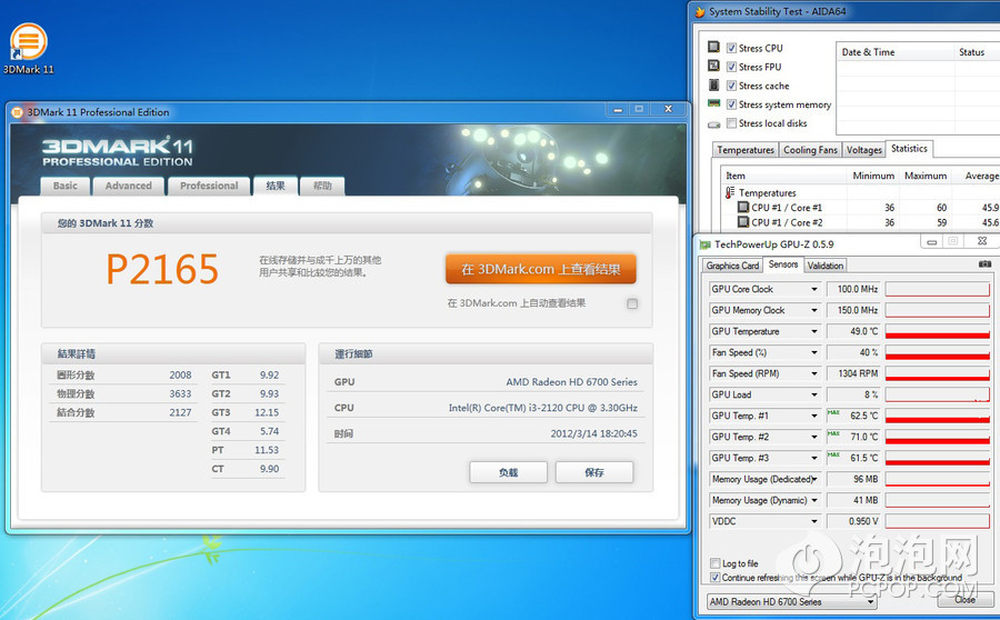
Task: Enable Stress local disks checkbox
Action: (732, 123)
